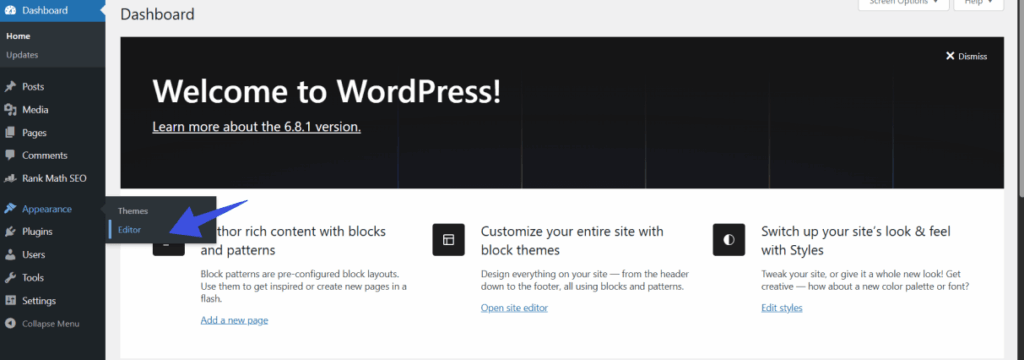Open Updates under Dashboard
Screen dimensions: 1024x360
click(22, 55)
